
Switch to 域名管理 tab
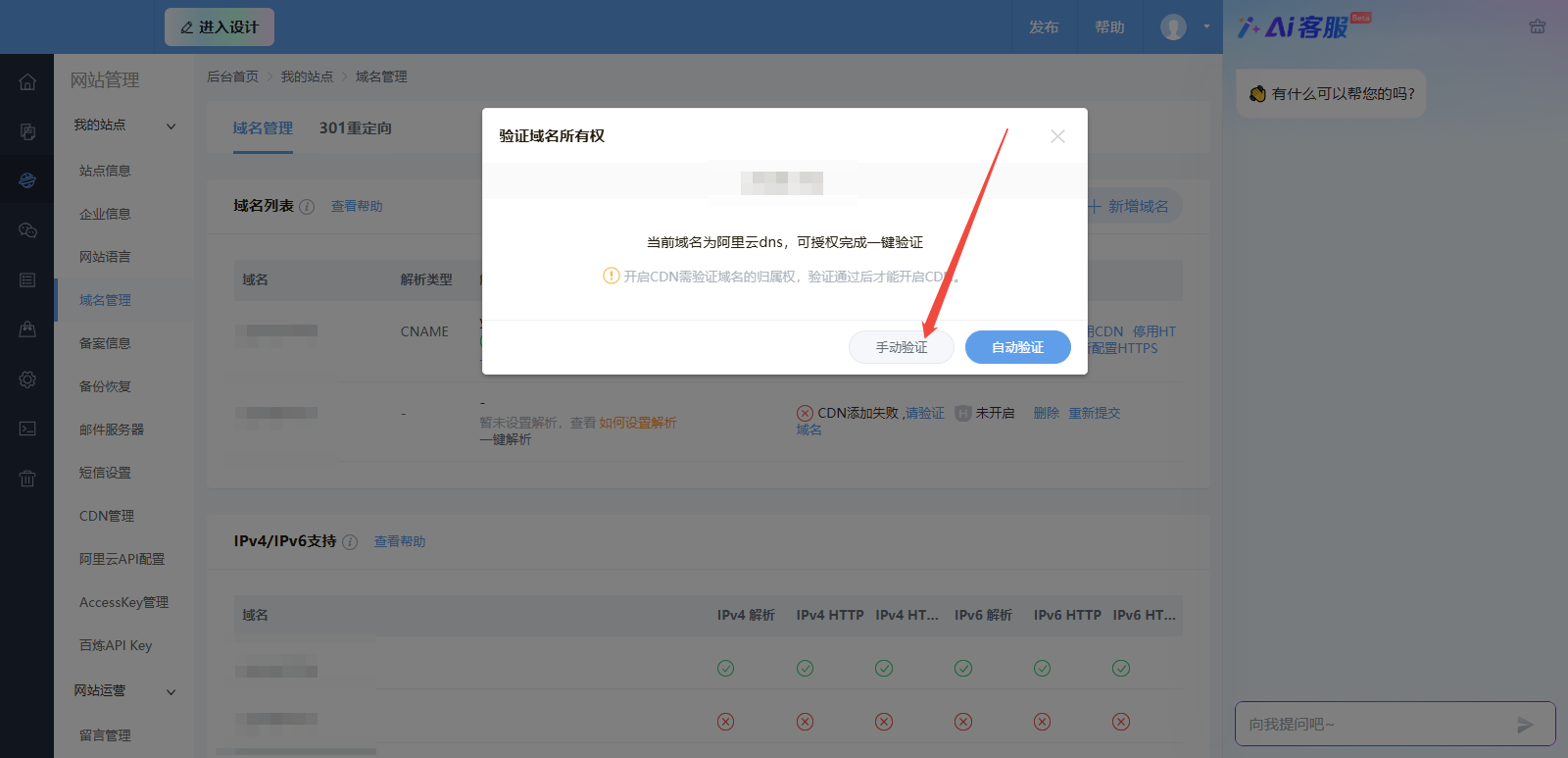(x=263, y=128)
